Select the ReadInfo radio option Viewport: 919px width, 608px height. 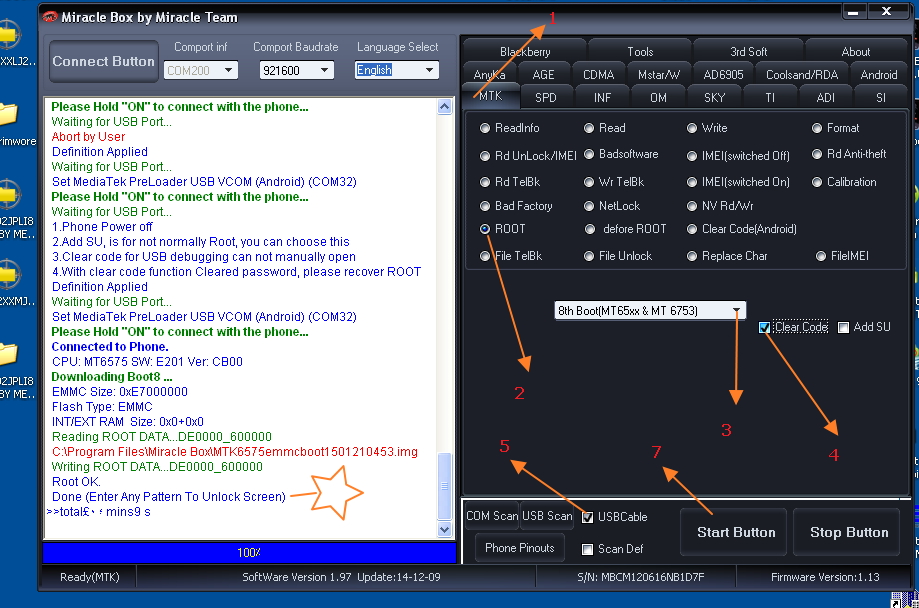(485, 128)
